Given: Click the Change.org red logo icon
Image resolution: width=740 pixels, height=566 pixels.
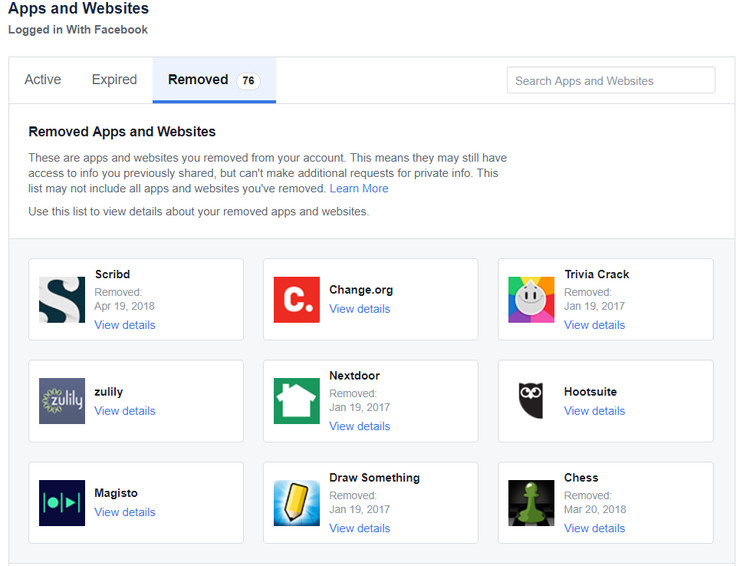Looking at the screenshot, I should 296,300.
